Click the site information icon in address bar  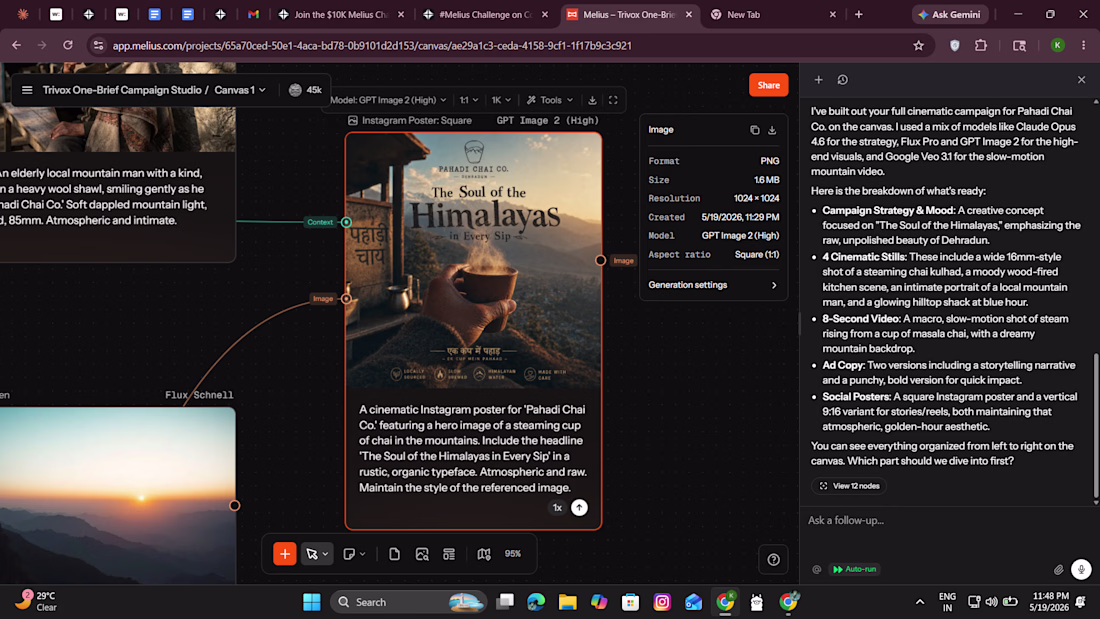coord(98,46)
